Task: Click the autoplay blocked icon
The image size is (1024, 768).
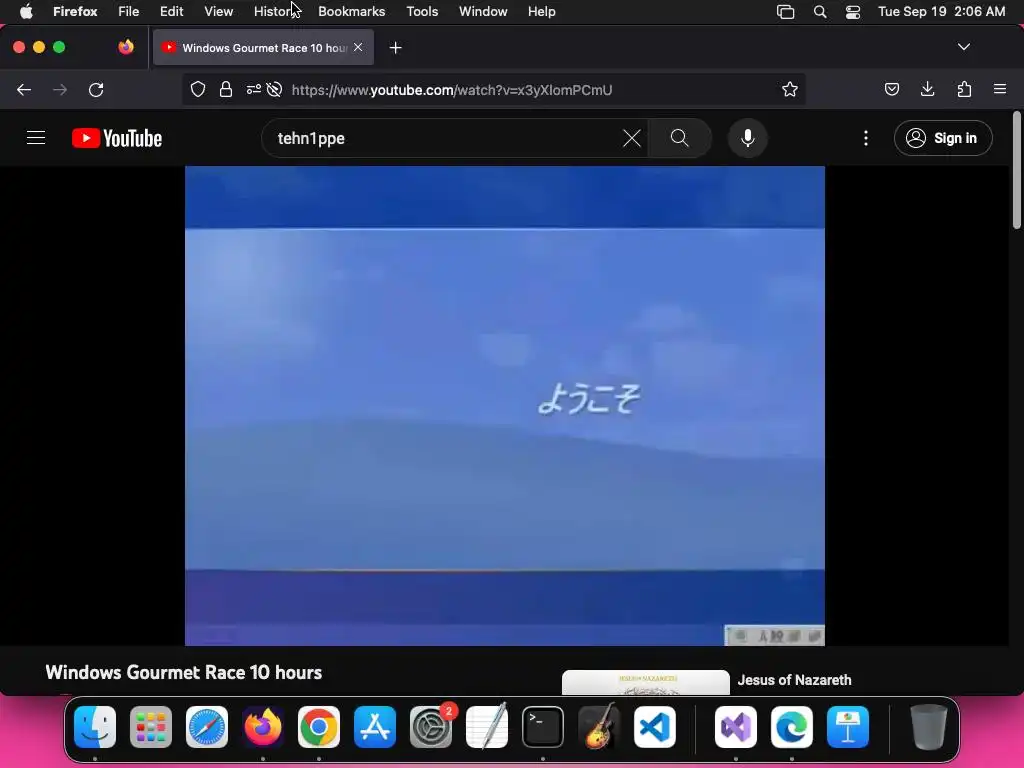Action: coord(274,89)
